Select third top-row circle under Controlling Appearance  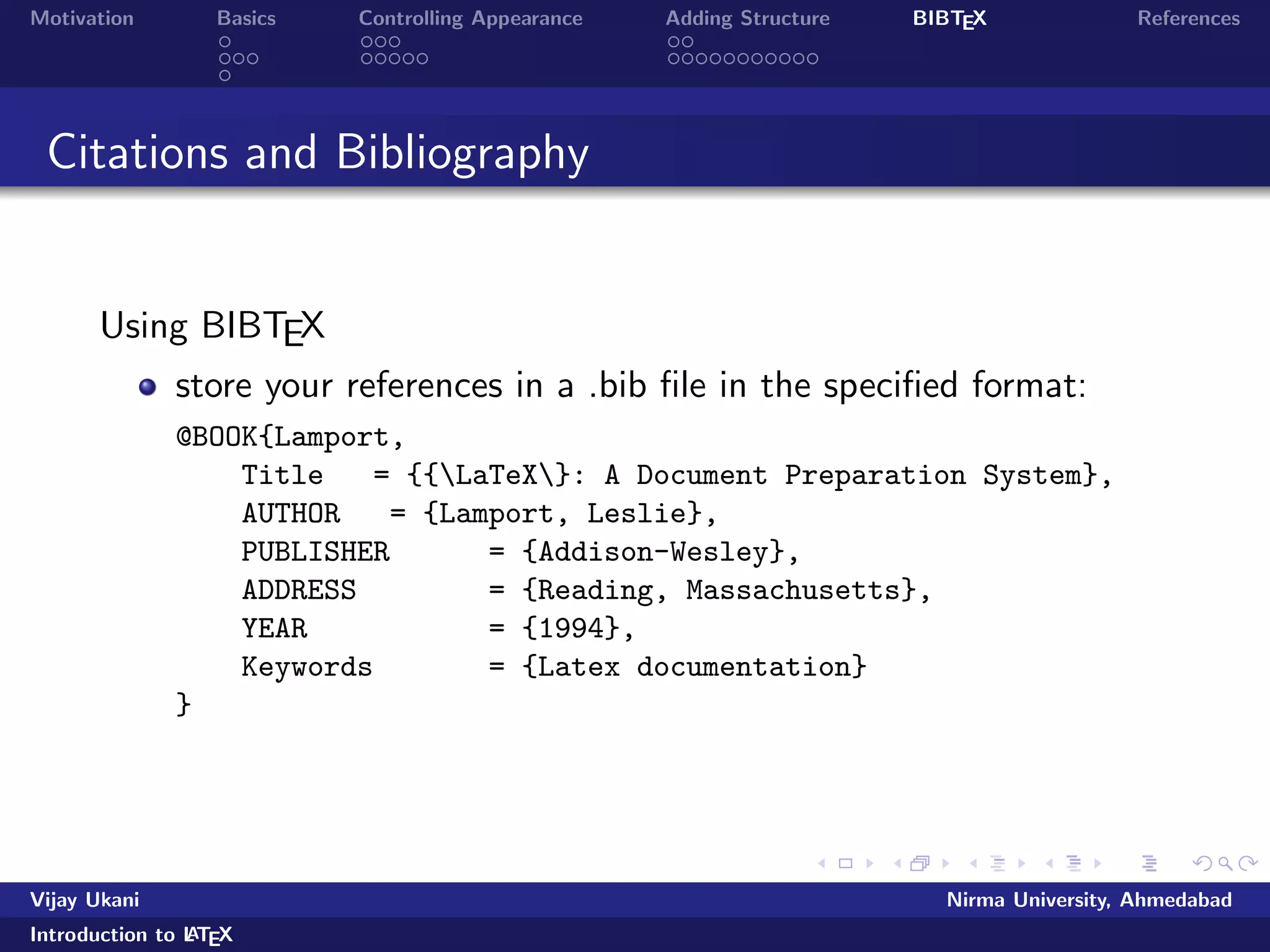394,42
